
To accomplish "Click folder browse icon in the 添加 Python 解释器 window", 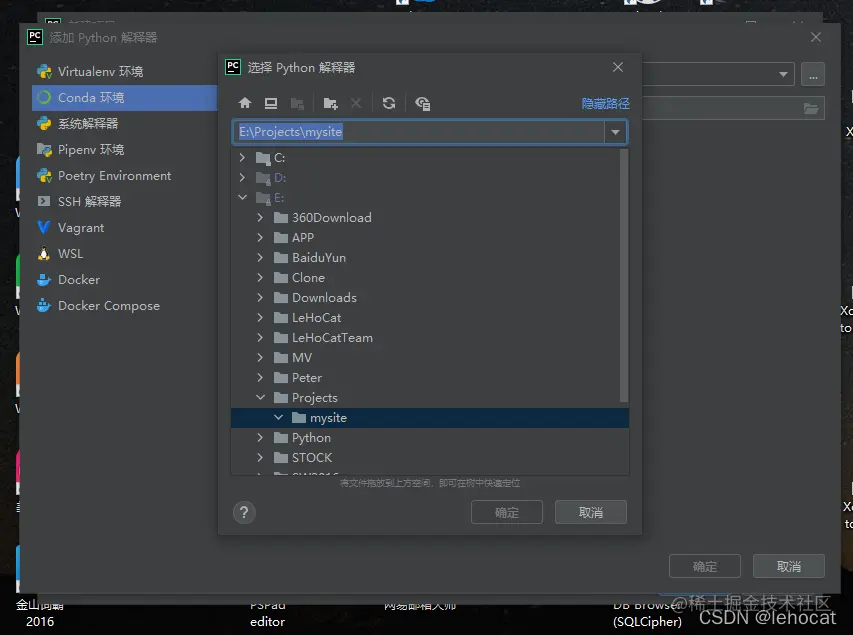I will (811, 109).
